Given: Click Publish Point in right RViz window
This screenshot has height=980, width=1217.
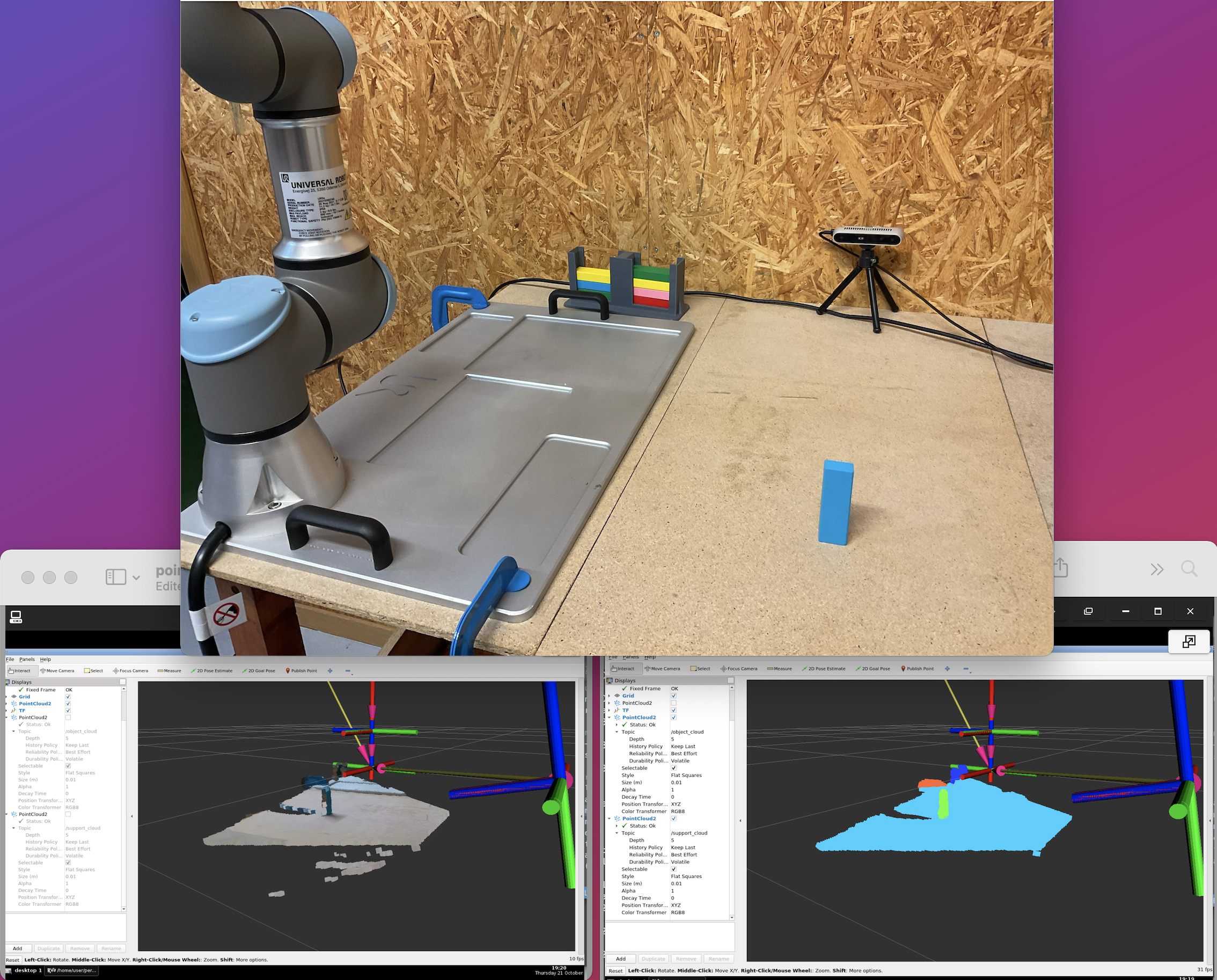Looking at the screenshot, I should pyautogui.click(x=917, y=668).
